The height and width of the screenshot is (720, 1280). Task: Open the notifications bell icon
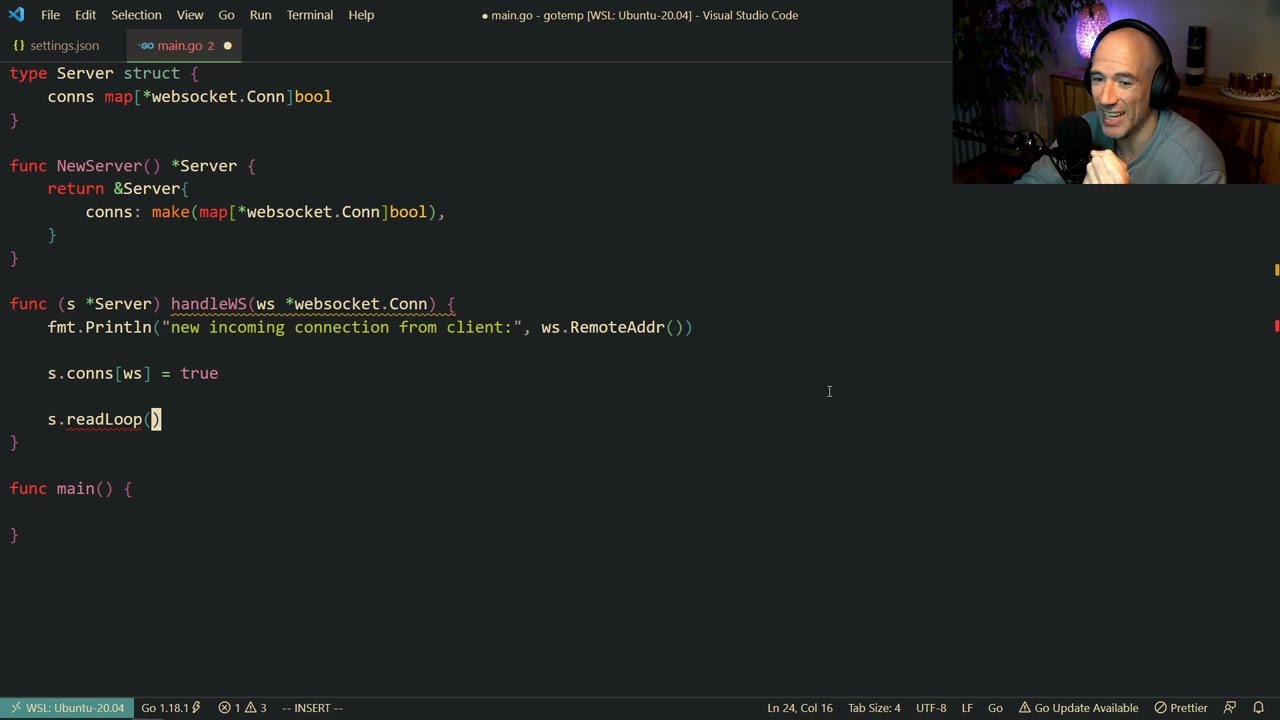(x=1259, y=708)
